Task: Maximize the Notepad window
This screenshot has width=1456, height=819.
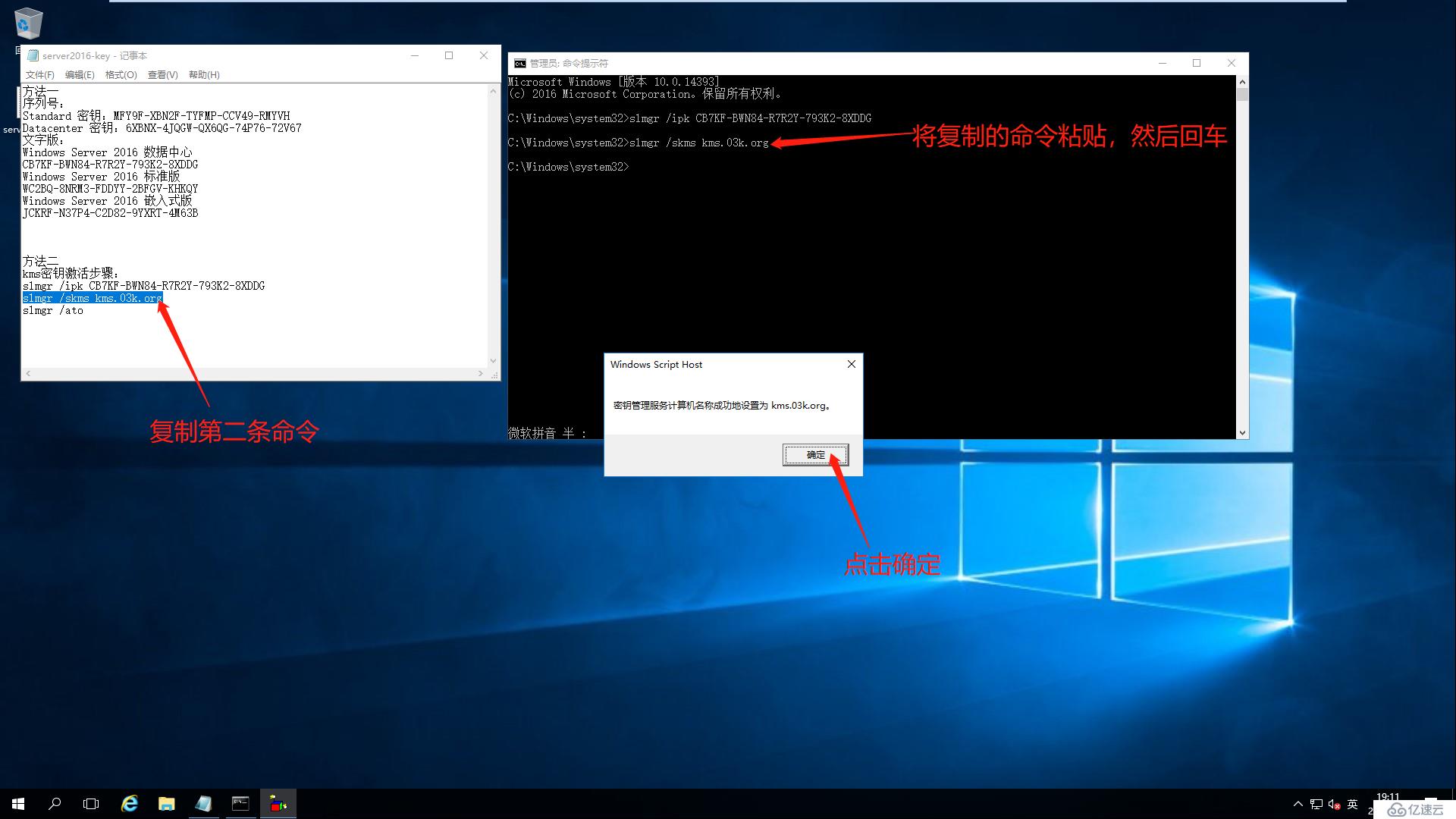Action: tap(449, 55)
